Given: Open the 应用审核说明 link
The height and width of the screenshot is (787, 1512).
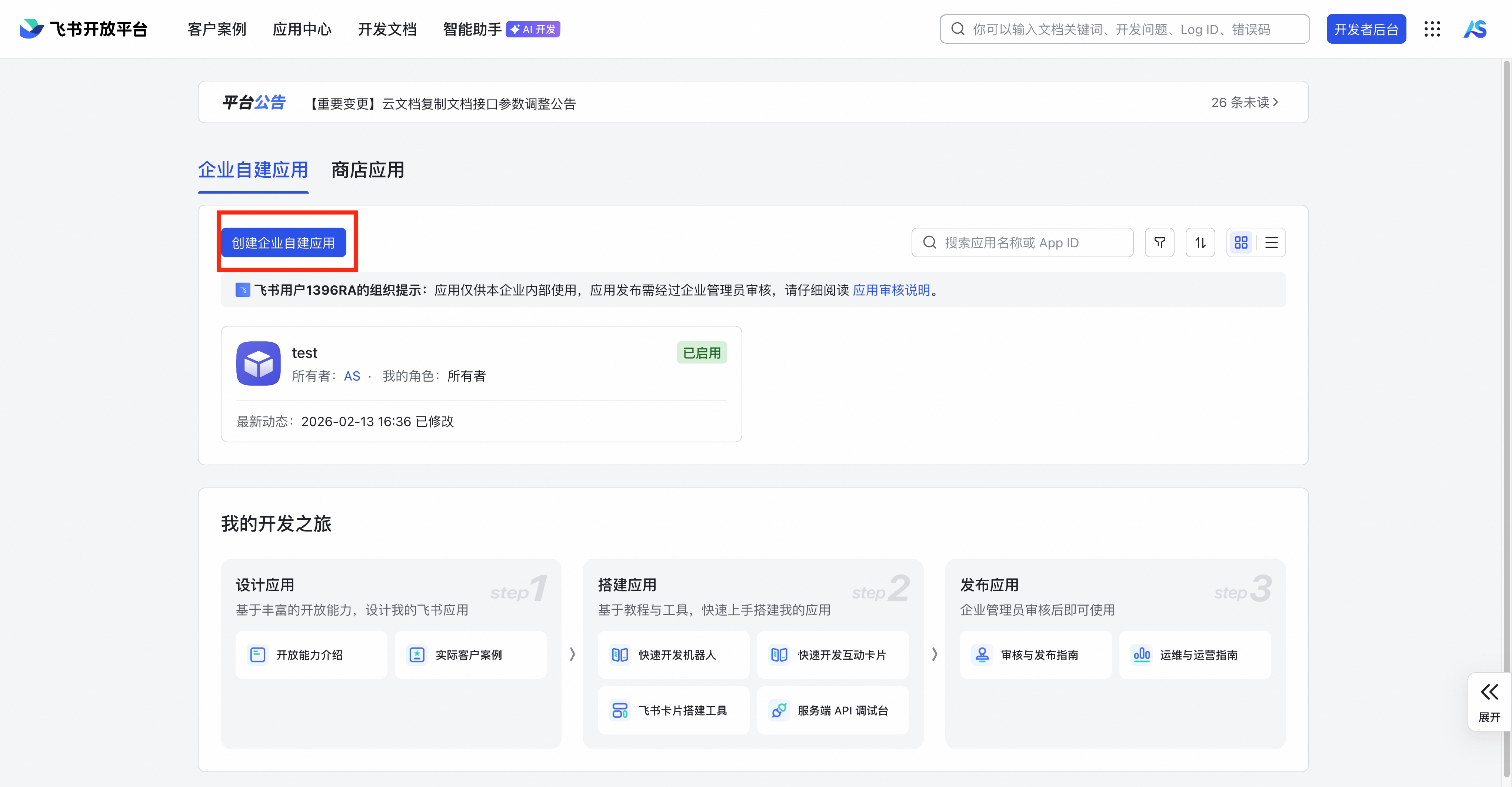Looking at the screenshot, I should 891,290.
